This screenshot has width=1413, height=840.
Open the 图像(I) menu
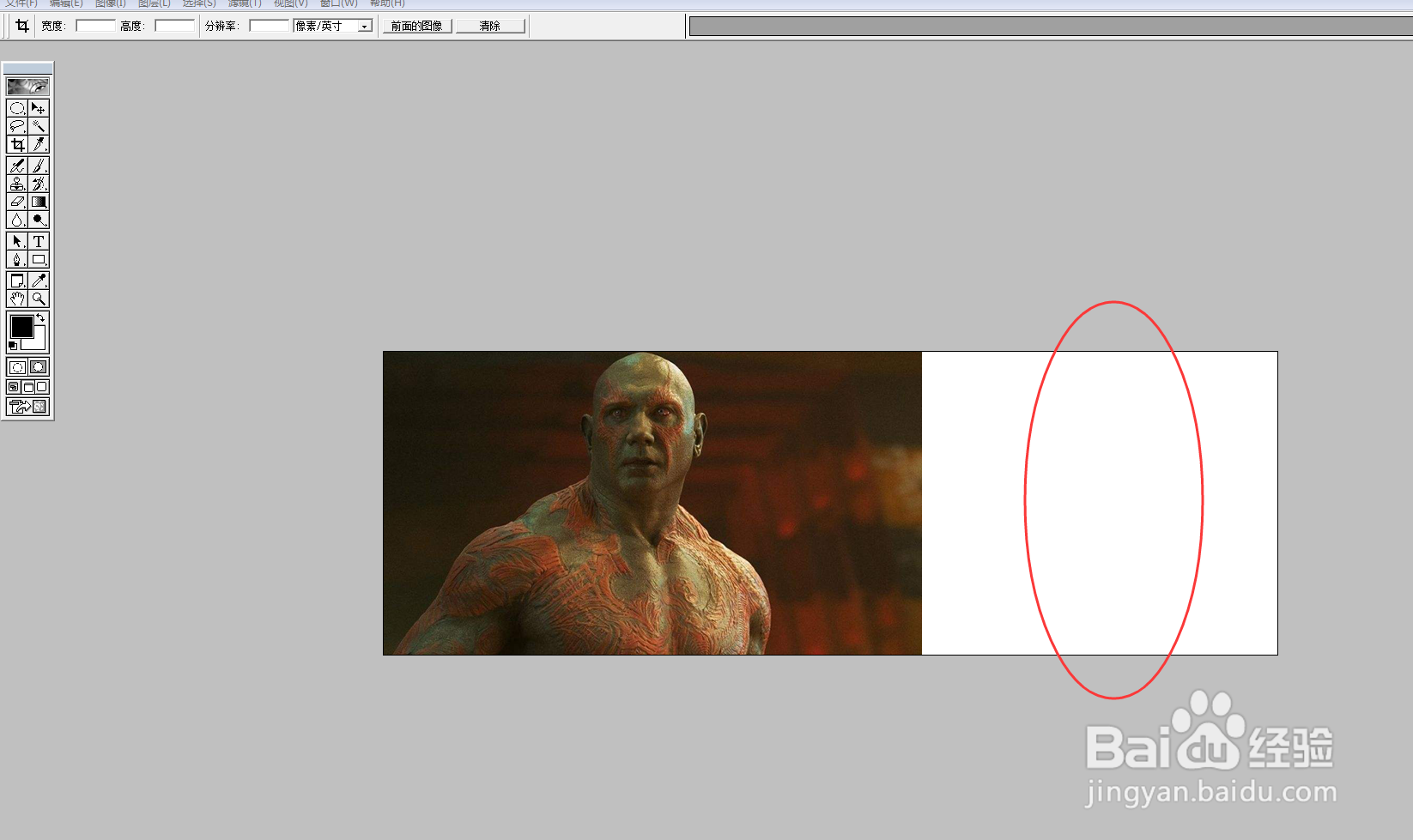tap(111, 3)
